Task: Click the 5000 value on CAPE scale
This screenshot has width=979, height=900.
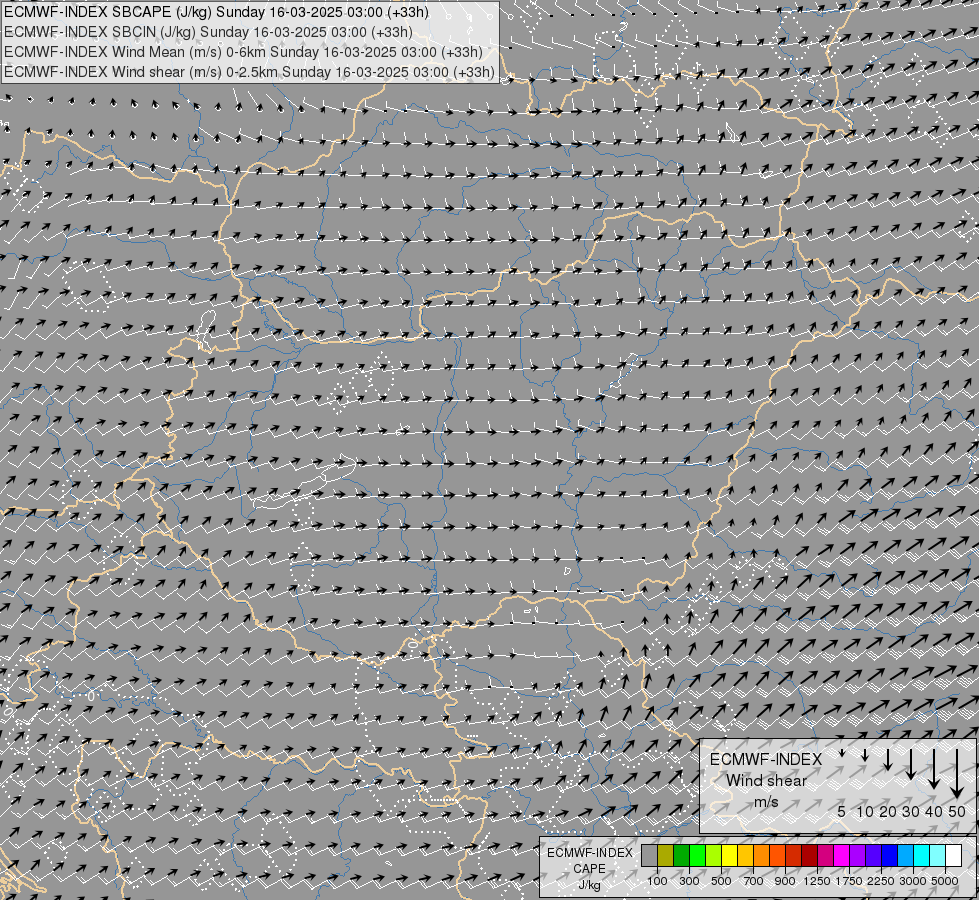Action: (x=945, y=881)
